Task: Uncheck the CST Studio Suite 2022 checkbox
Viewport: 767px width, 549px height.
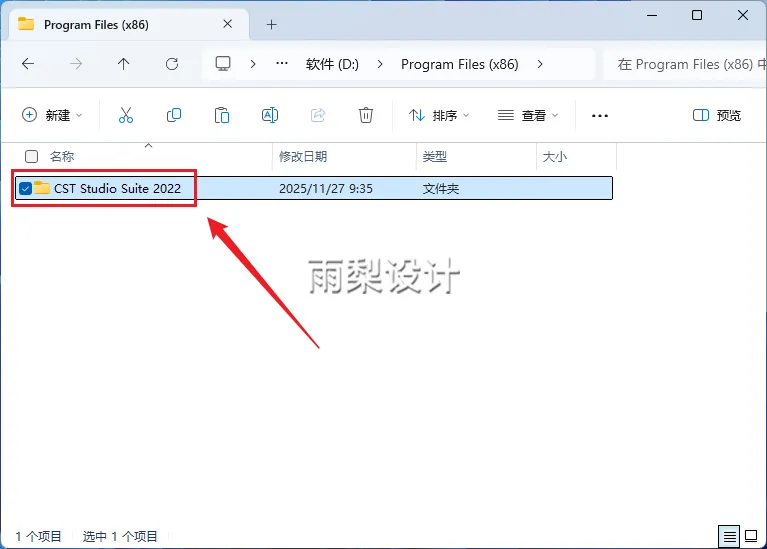Action: click(x=25, y=188)
